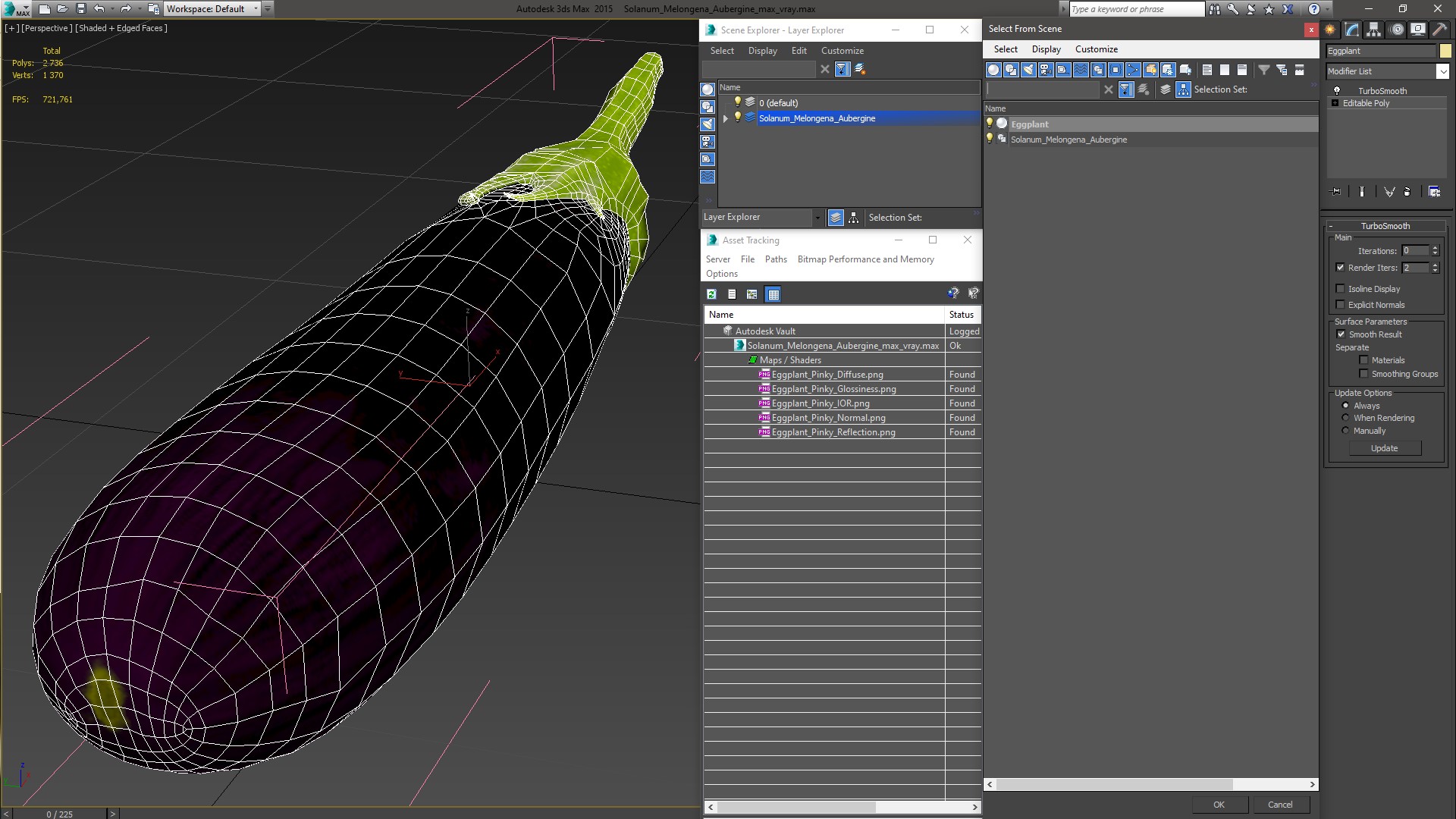Select Always update option
The height and width of the screenshot is (819, 1456).
(1346, 406)
